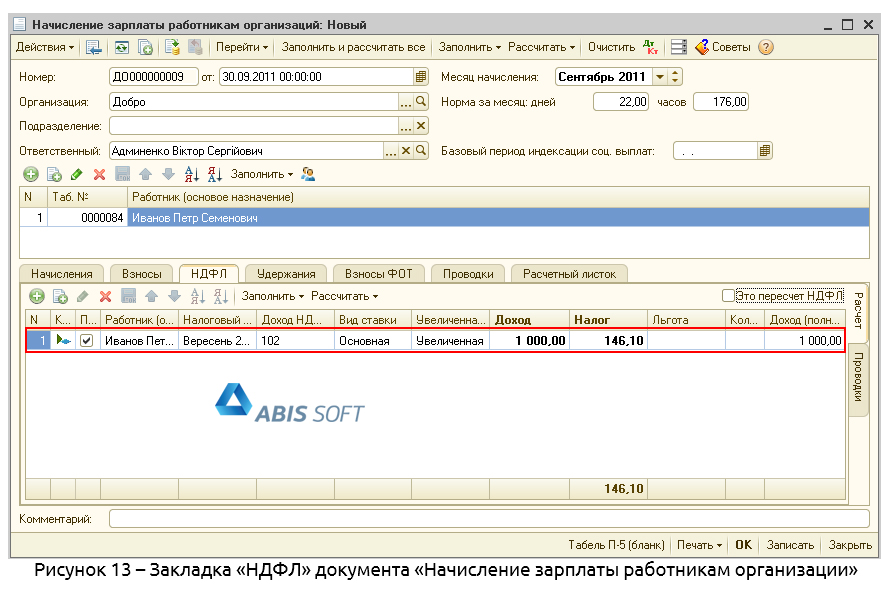This screenshot has width=884, height=596.
Task: Click the greyed-out unpost icon before Перейти
Action: point(195,47)
